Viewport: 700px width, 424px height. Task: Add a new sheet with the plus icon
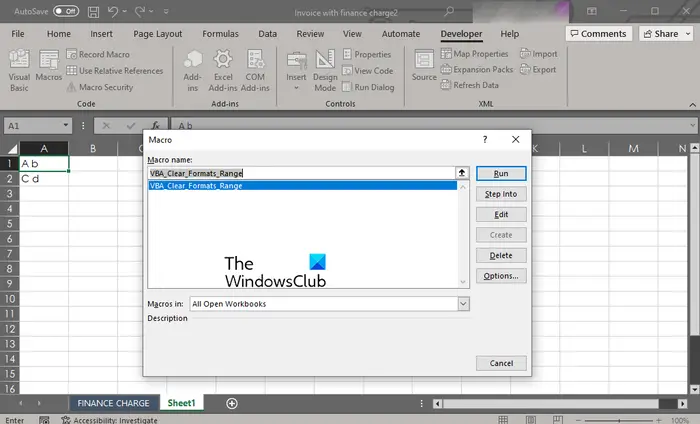(232, 403)
